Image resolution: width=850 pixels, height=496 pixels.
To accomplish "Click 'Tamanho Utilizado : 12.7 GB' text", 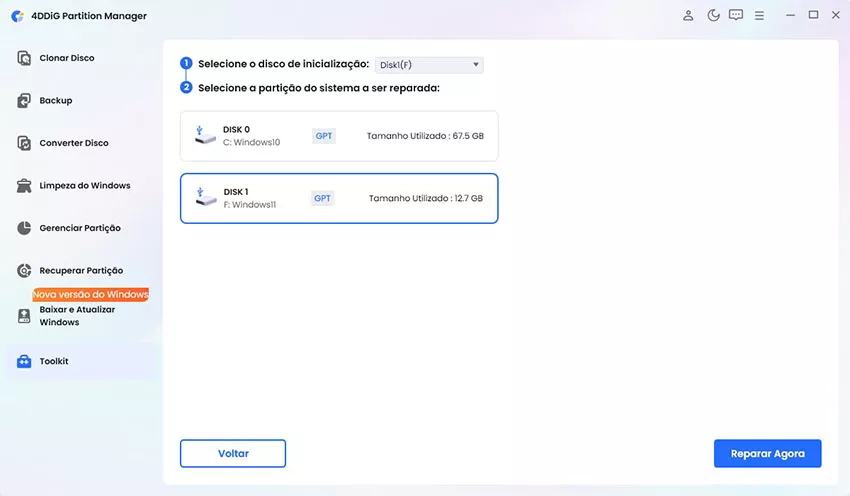I will [x=426, y=198].
